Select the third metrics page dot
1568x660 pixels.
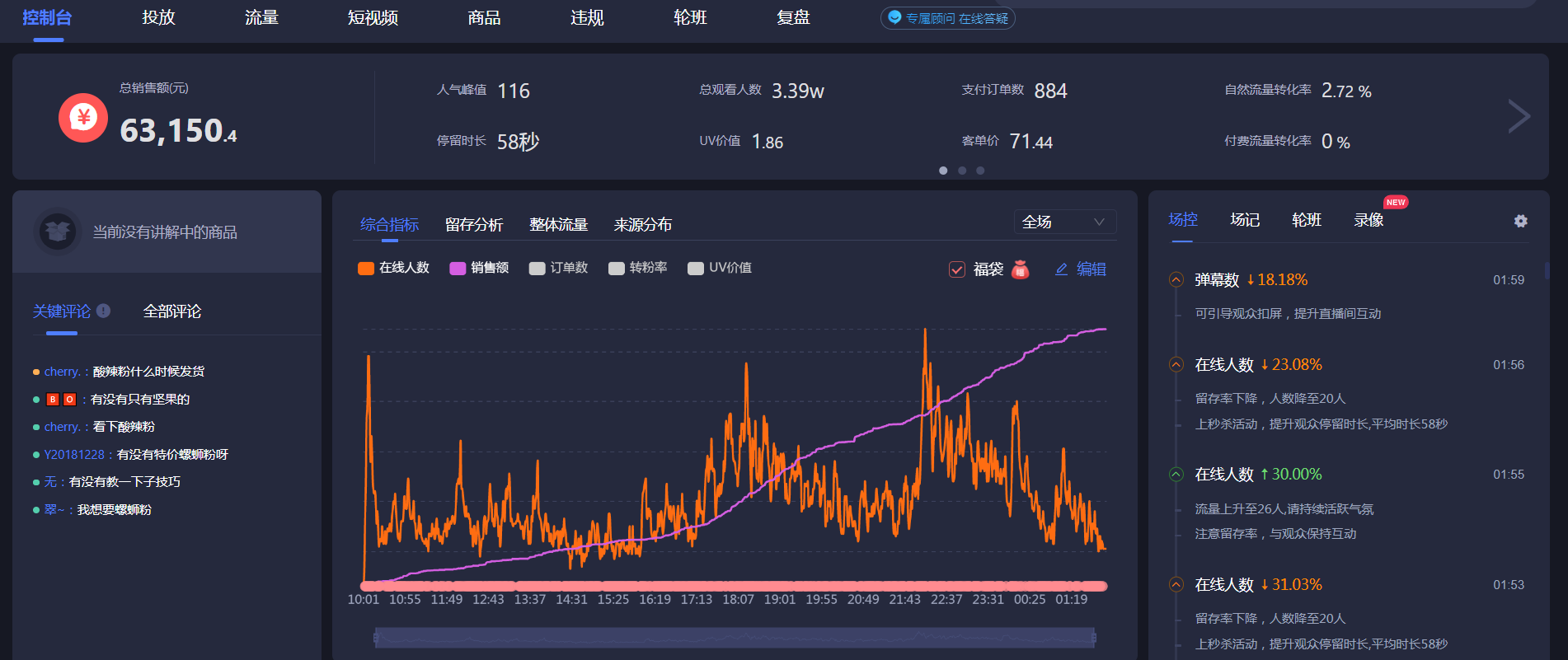[980, 171]
